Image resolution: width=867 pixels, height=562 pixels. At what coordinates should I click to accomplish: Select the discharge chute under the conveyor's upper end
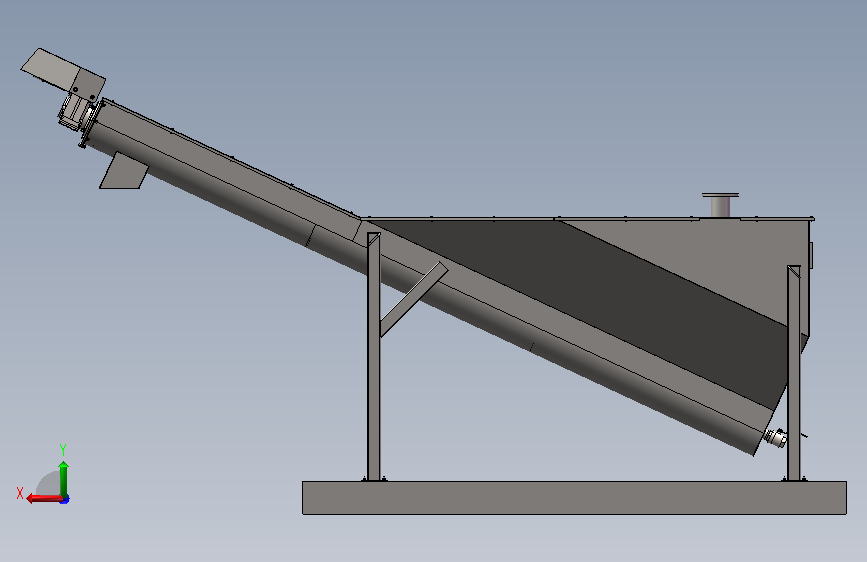pyautogui.click(x=124, y=171)
